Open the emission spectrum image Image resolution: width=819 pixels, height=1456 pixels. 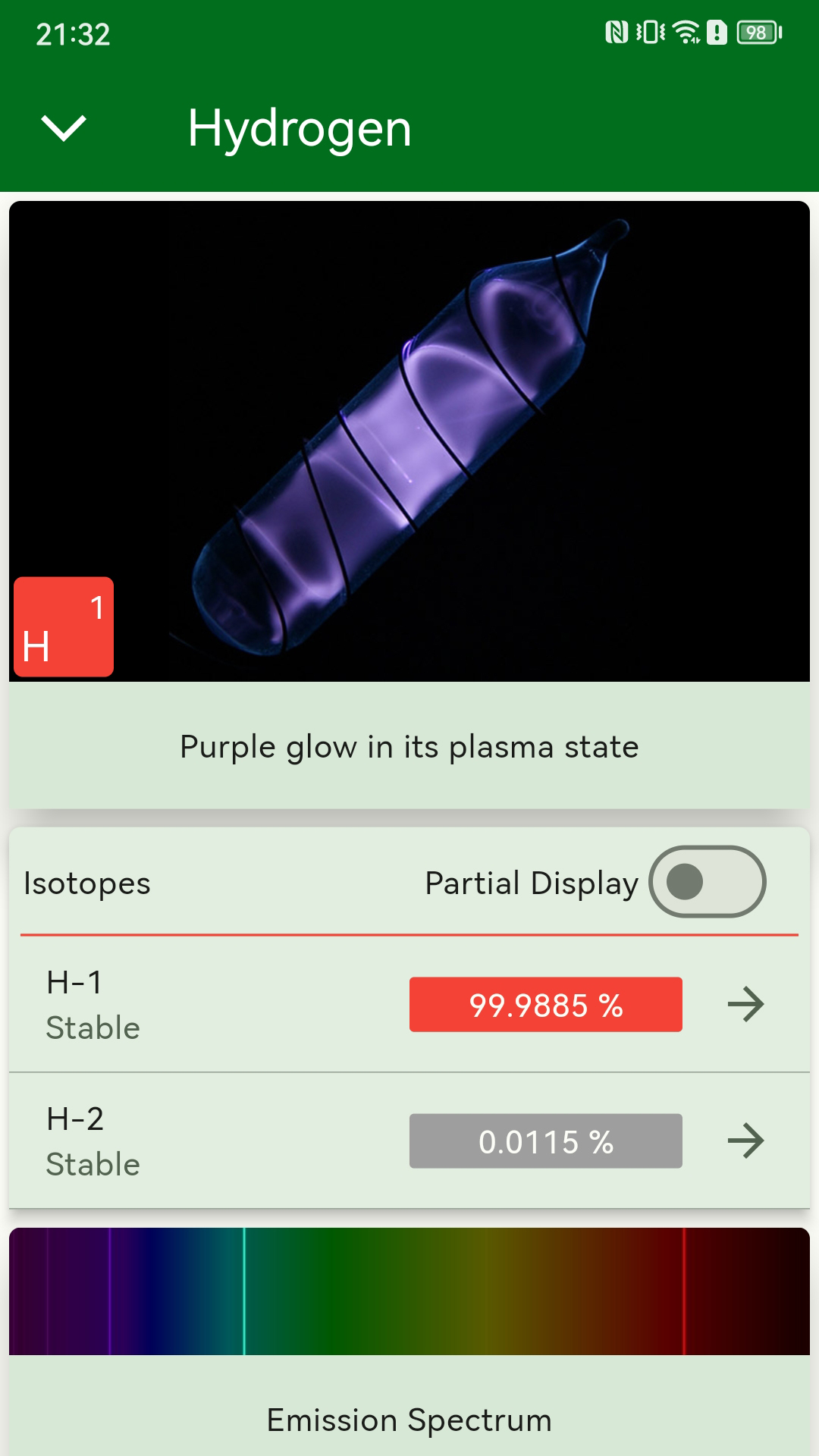pyautogui.click(x=409, y=1291)
